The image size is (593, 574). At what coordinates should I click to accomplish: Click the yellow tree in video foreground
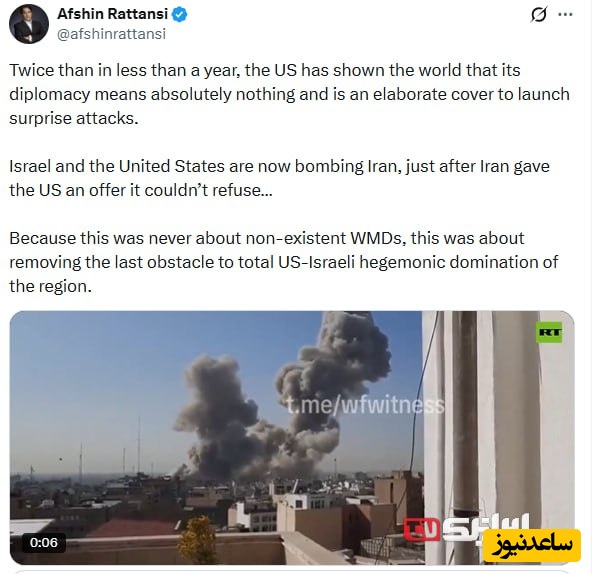(x=197, y=539)
